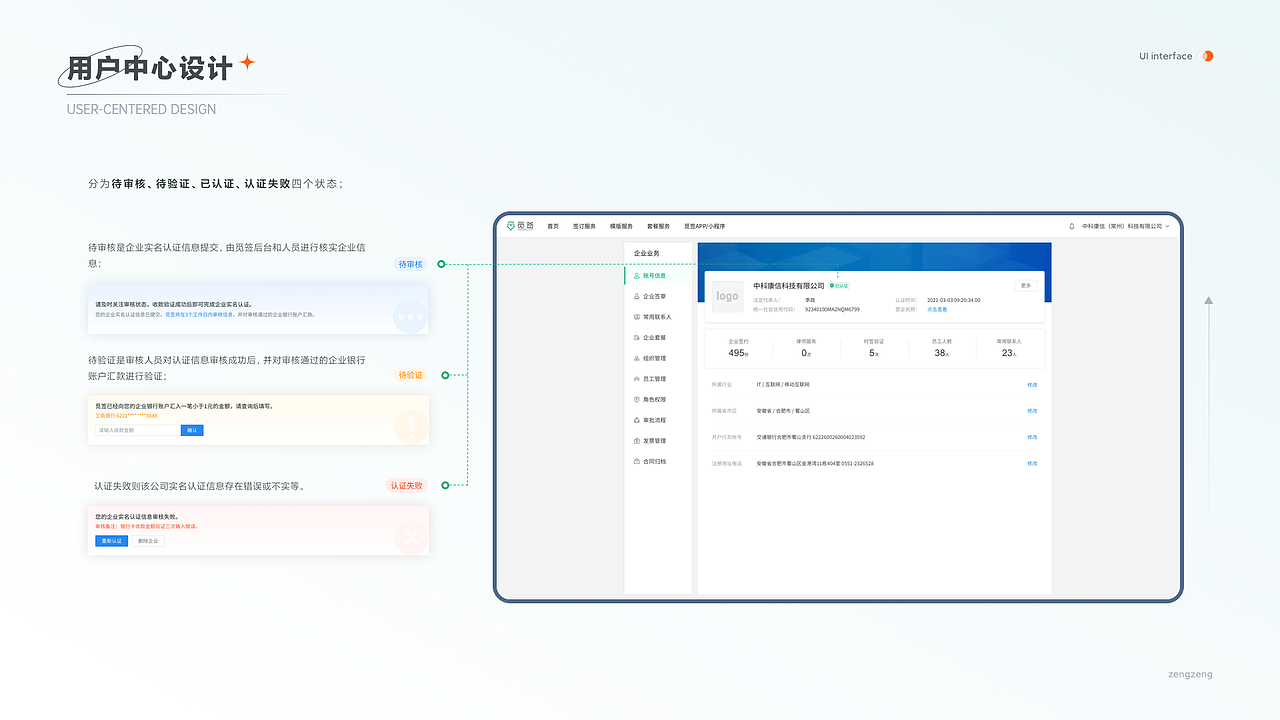Focus the 请输入收款金额 input field
This screenshot has height=720, width=1280.
point(137,430)
